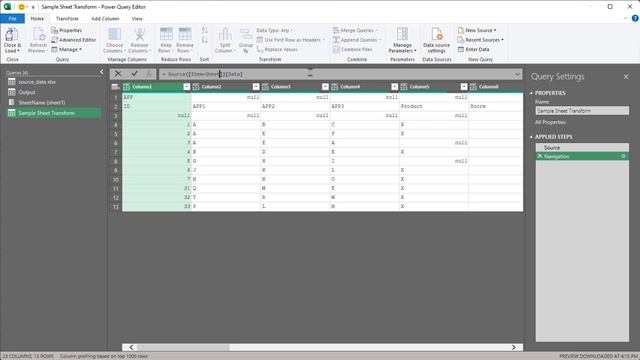This screenshot has width=640, height=360.
Task: Select the Output query
Action: (x=53, y=92)
